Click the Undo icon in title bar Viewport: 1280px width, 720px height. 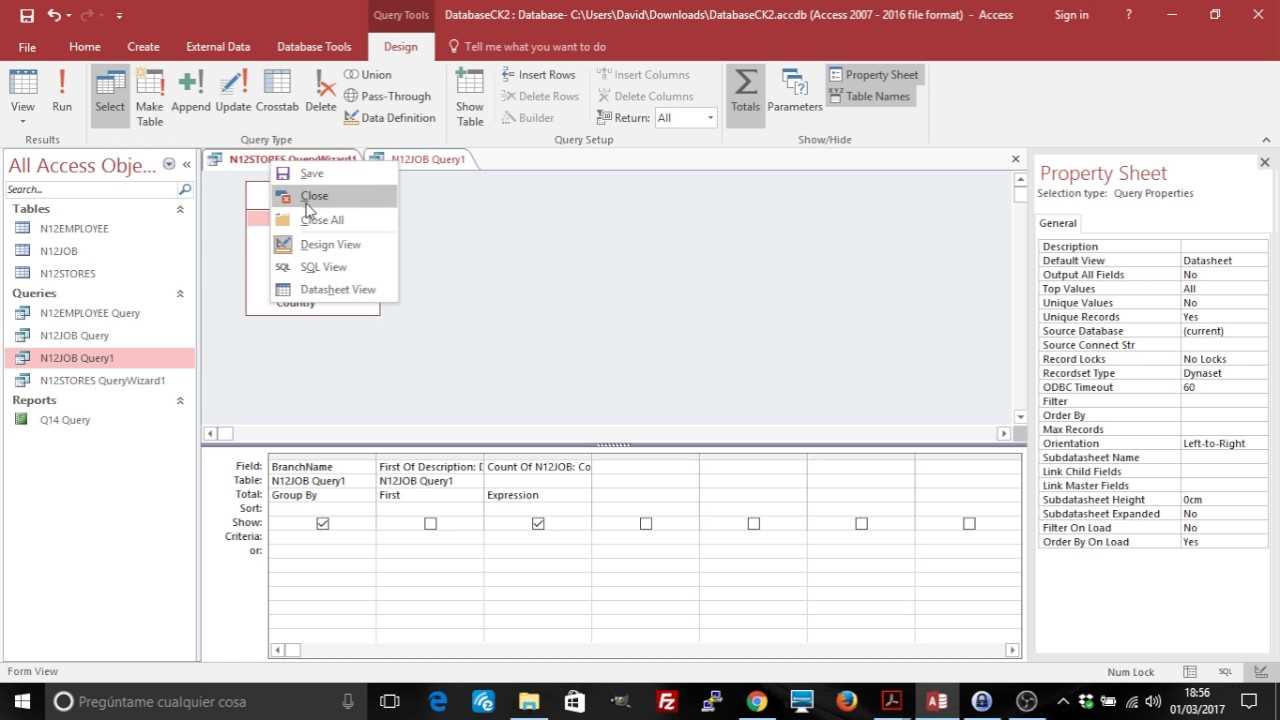coord(54,15)
